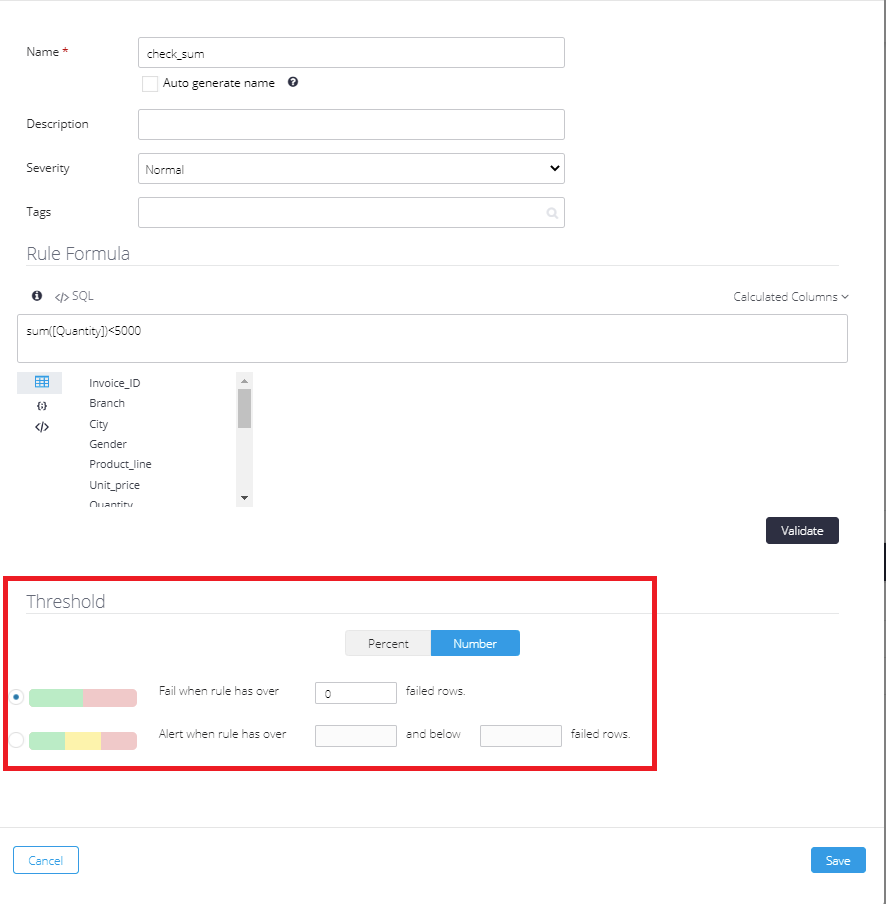Select the Branch column from the list
Viewport: 886px width, 904px height.
click(x=107, y=403)
